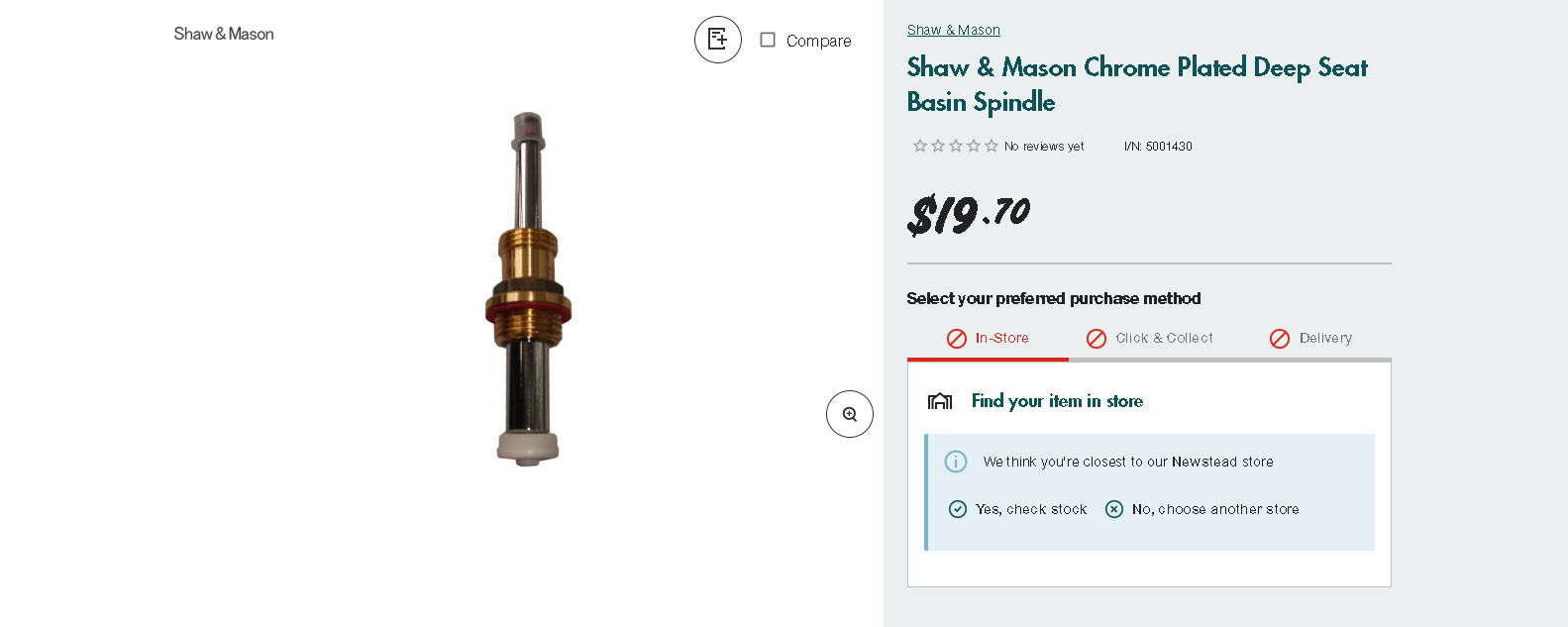Switch to the Click & Collect tab
1568x627 pixels.
point(1163,338)
